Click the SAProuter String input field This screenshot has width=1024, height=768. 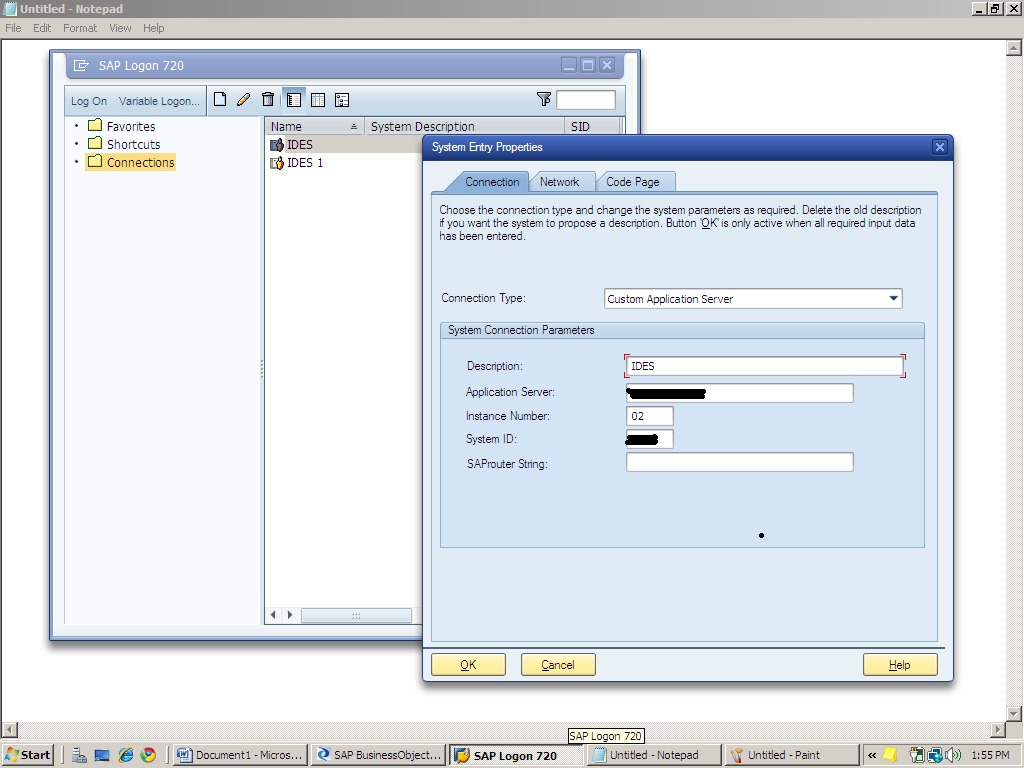(739, 462)
